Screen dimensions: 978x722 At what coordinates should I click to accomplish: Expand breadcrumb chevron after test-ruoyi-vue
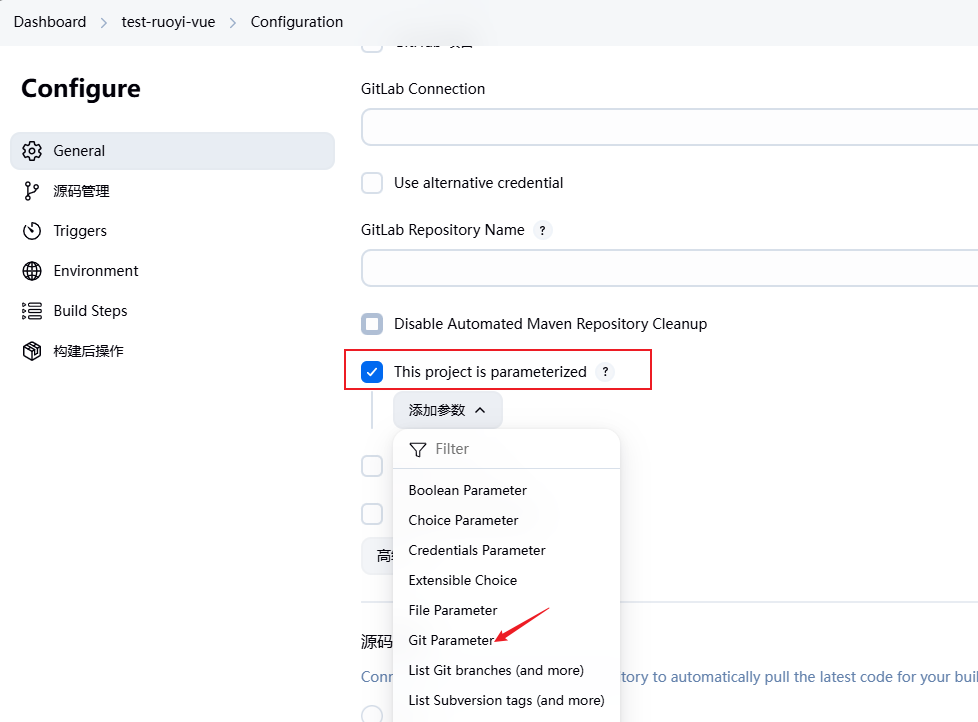tap(233, 22)
